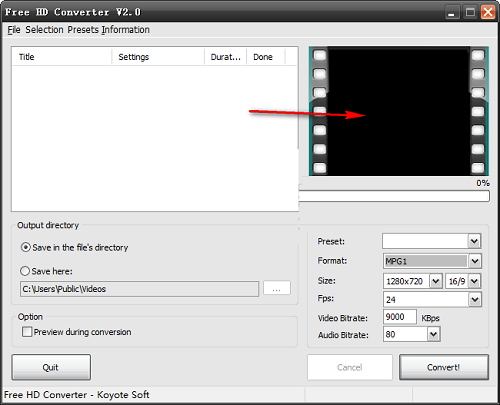This screenshot has width=500, height=405.
Task: Open the aspect ratio 16/9 dropdown
Action: point(474,281)
